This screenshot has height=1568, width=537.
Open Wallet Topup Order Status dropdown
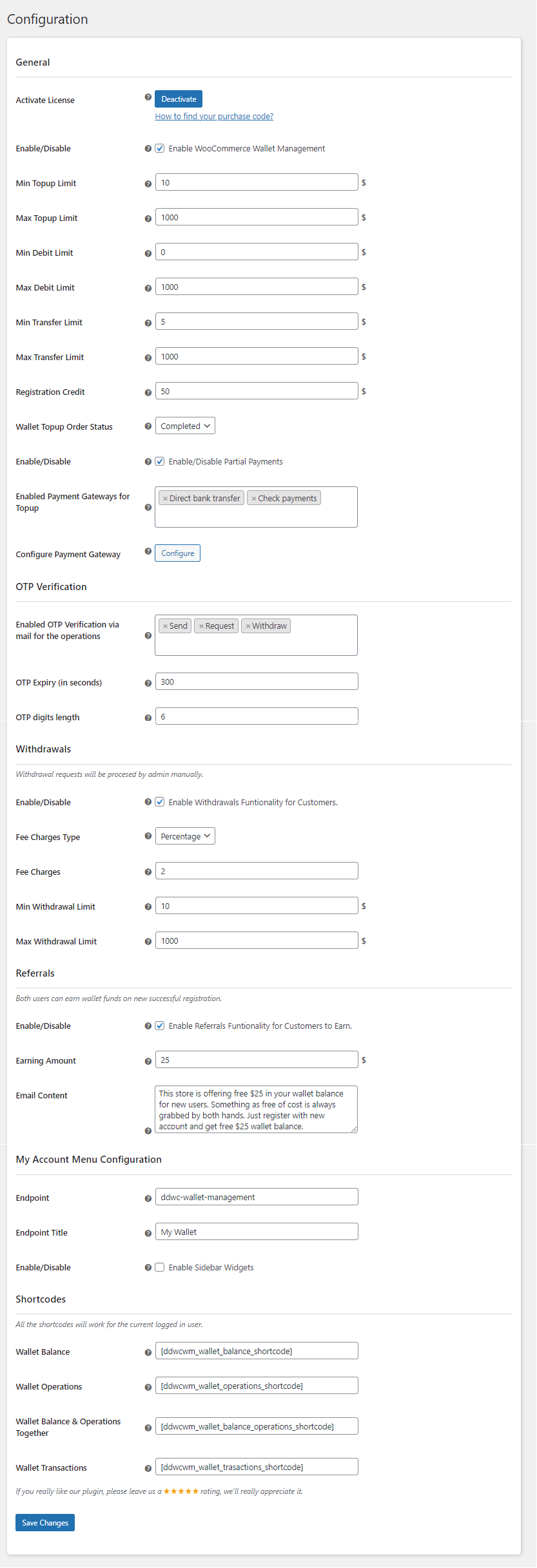(x=185, y=426)
